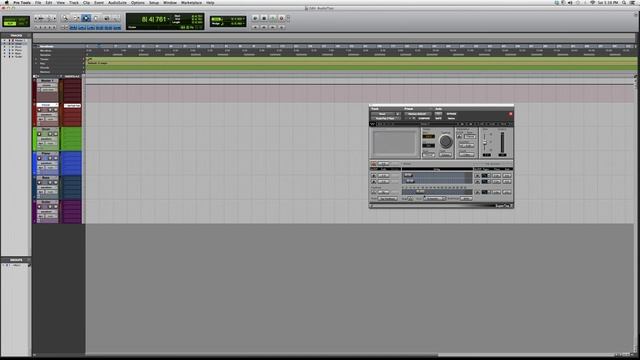Adjust the round gain knob in plug-in
Image resolution: width=640 pixels, height=360 pixels.
click(445, 142)
